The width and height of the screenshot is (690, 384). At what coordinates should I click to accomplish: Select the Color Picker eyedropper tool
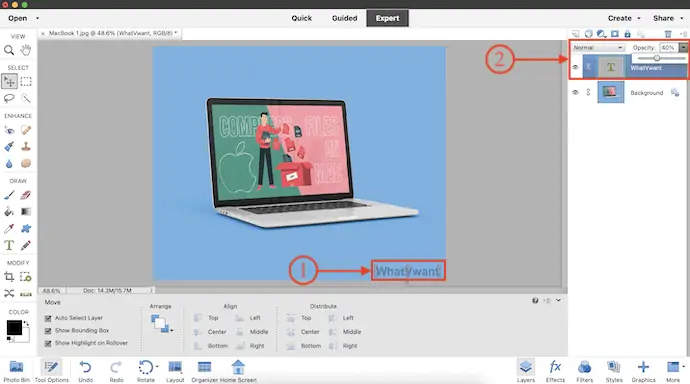pyautogui.click(x=9, y=229)
